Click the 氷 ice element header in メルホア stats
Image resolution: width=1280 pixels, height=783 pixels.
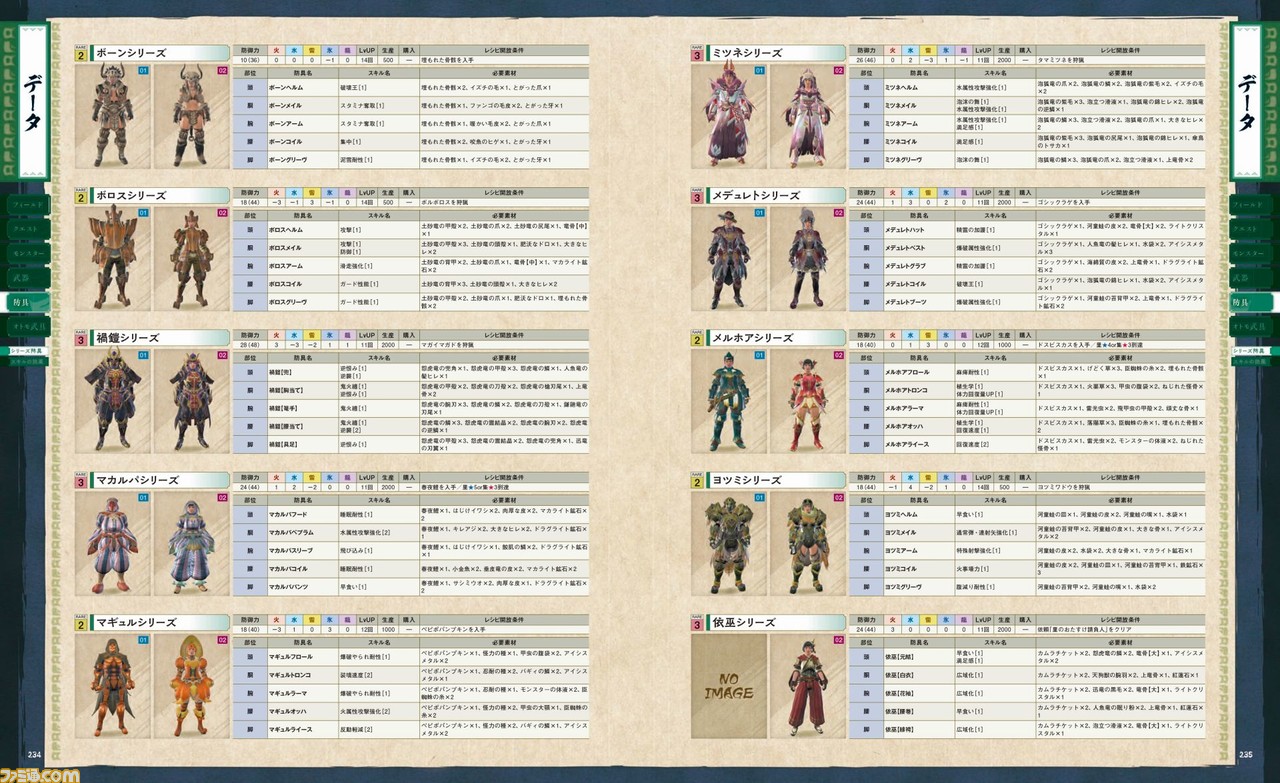point(947,335)
